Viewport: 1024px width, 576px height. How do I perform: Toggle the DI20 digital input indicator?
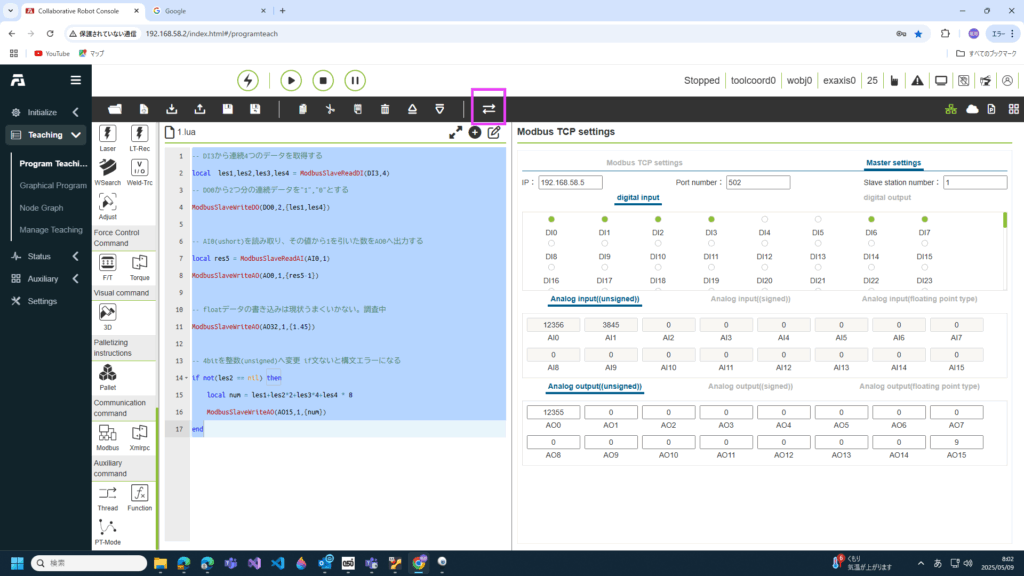pos(765,268)
